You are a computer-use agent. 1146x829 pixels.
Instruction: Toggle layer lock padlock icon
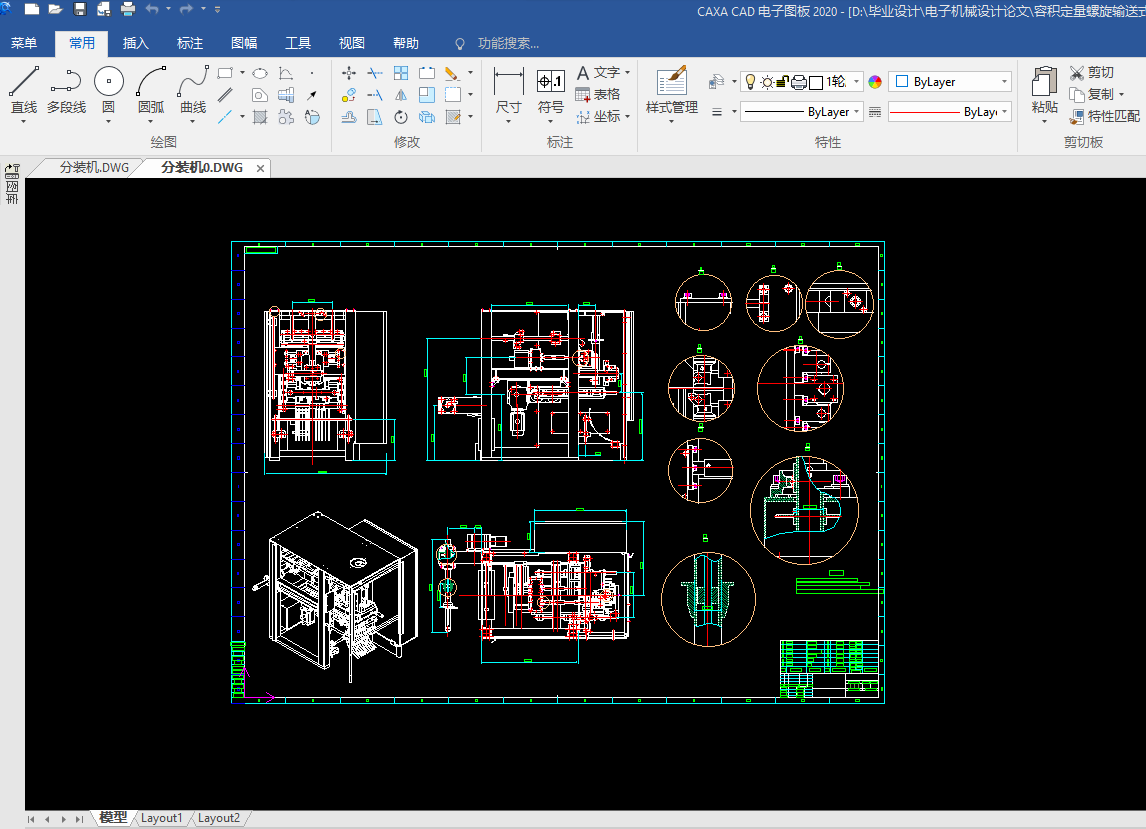point(782,82)
